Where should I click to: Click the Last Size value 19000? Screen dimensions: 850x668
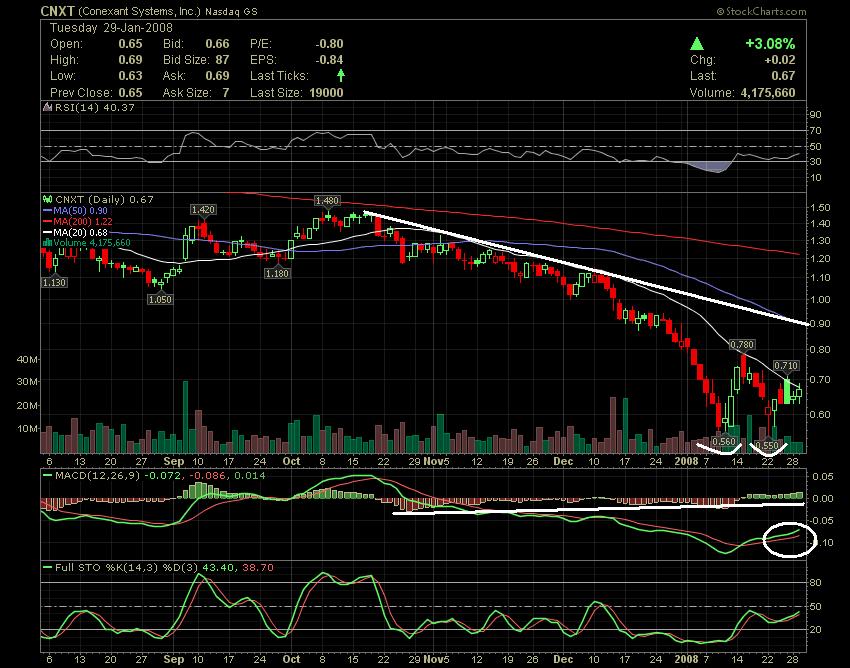pos(326,93)
